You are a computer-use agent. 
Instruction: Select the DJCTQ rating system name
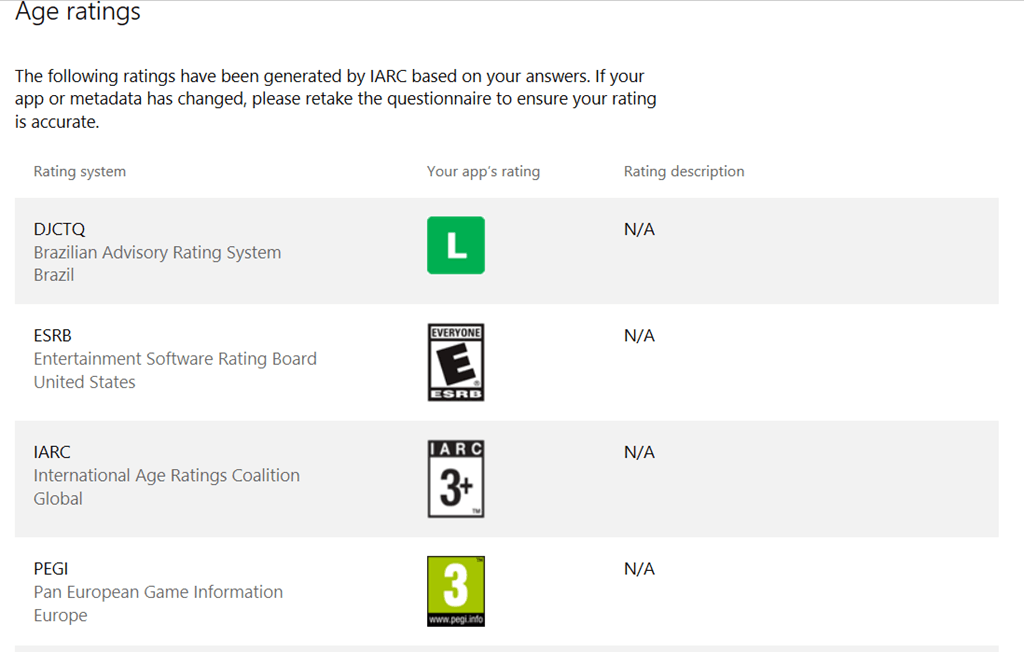pyautogui.click(x=59, y=229)
